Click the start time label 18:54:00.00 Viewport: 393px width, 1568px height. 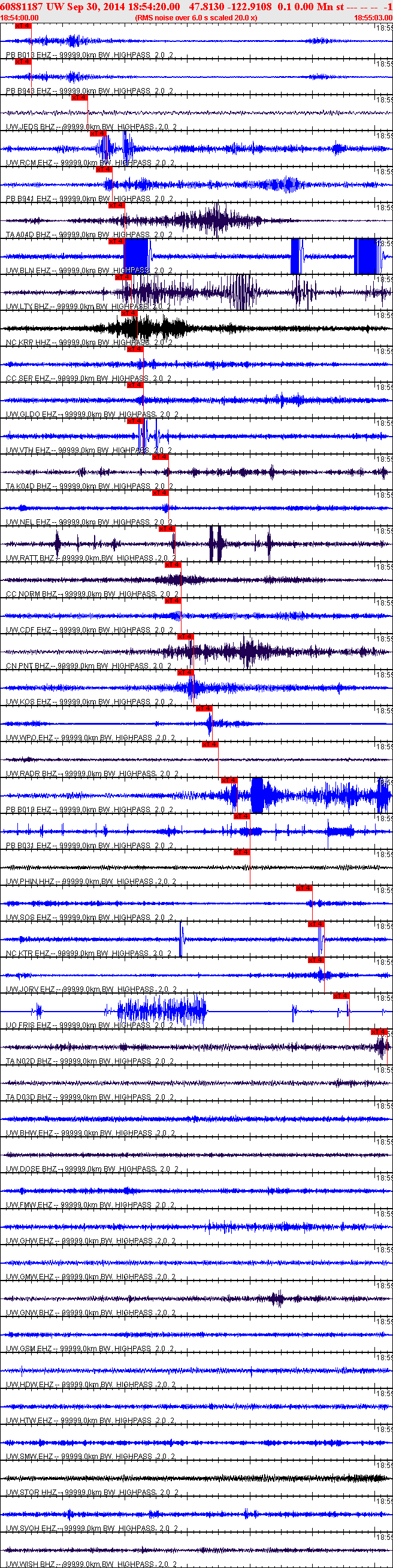(20, 17)
